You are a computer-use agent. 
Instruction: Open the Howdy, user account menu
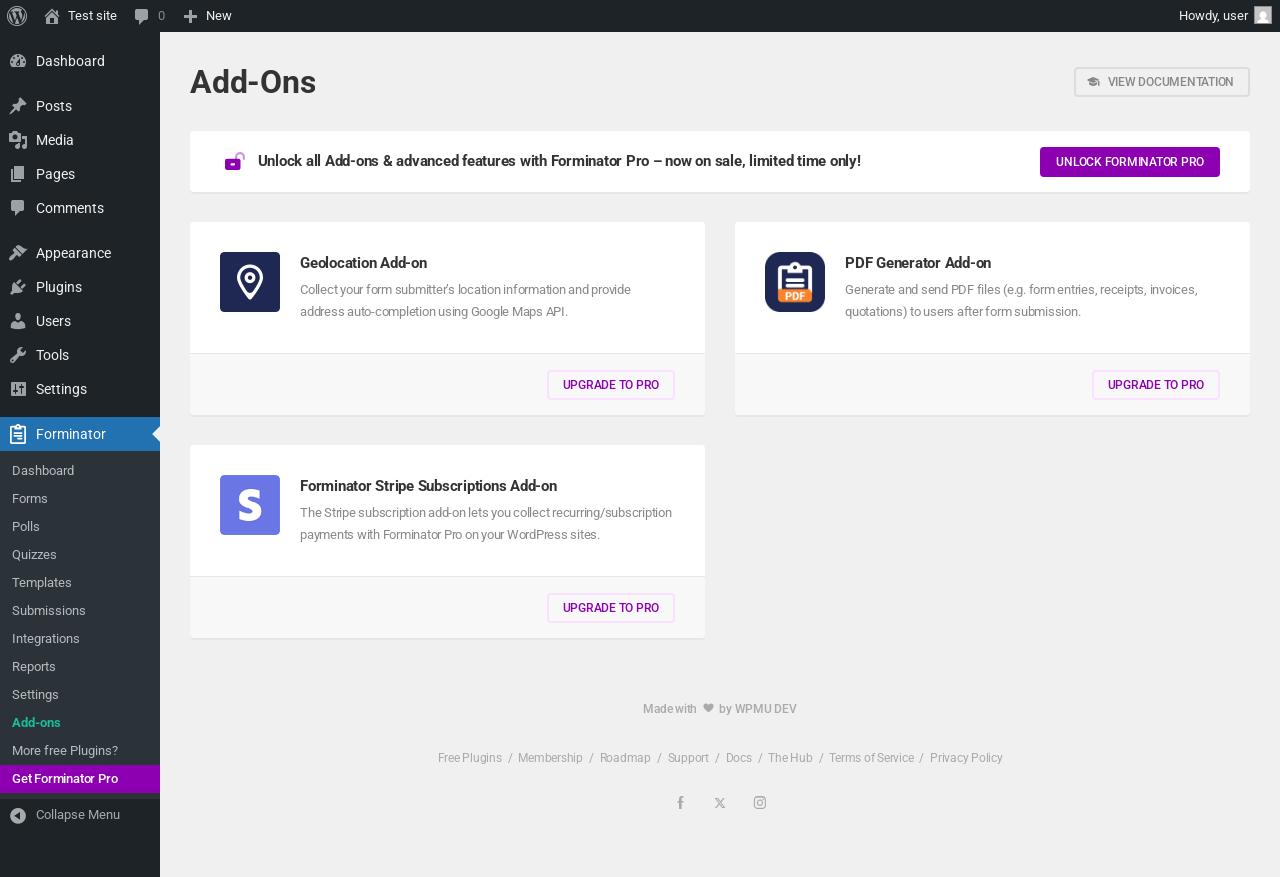coord(1213,16)
